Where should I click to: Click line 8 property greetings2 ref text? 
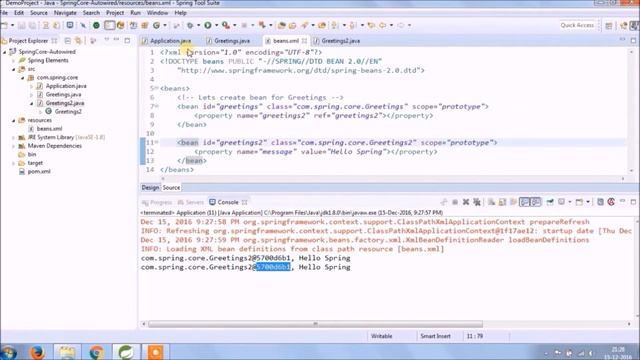313,116
